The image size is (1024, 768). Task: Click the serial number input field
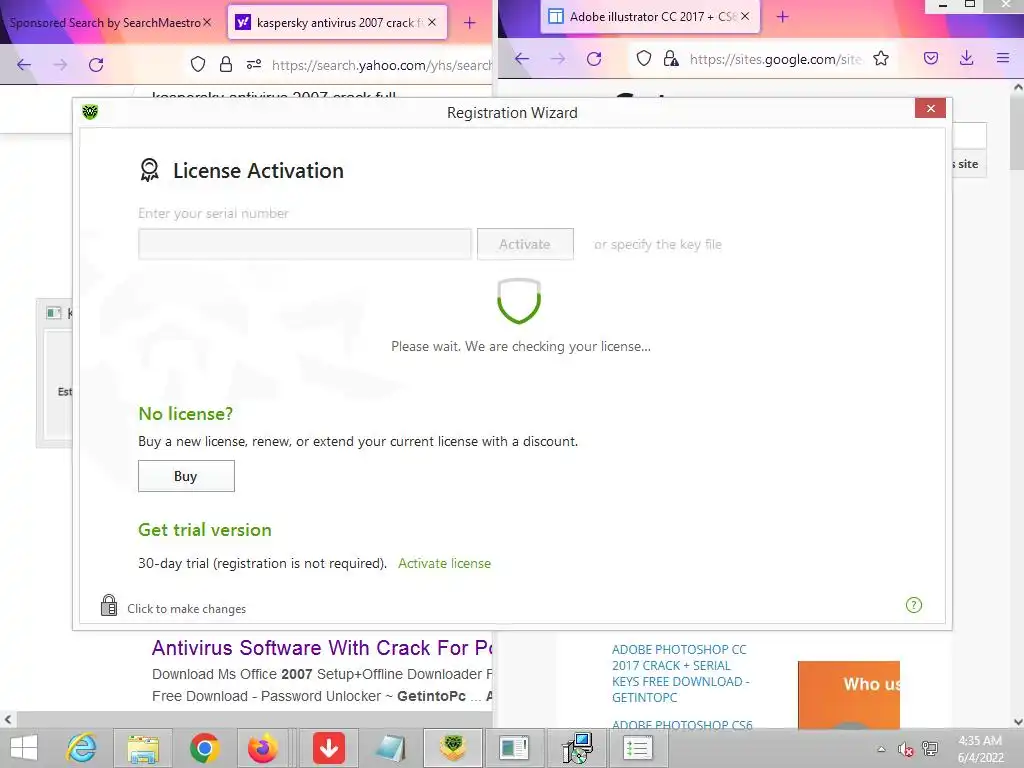click(x=304, y=244)
